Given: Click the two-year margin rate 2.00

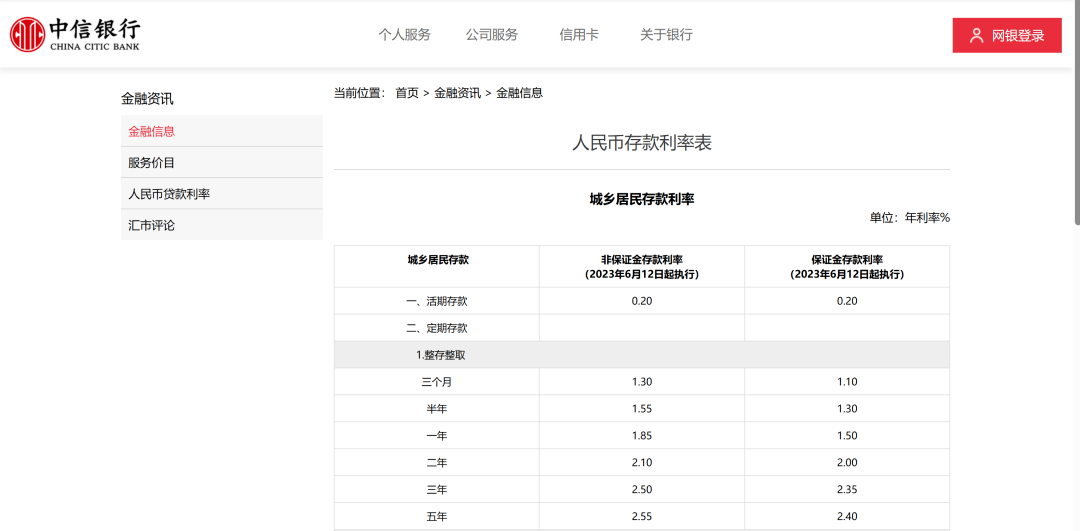Looking at the screenshot, I should click(x=847, y=462).
